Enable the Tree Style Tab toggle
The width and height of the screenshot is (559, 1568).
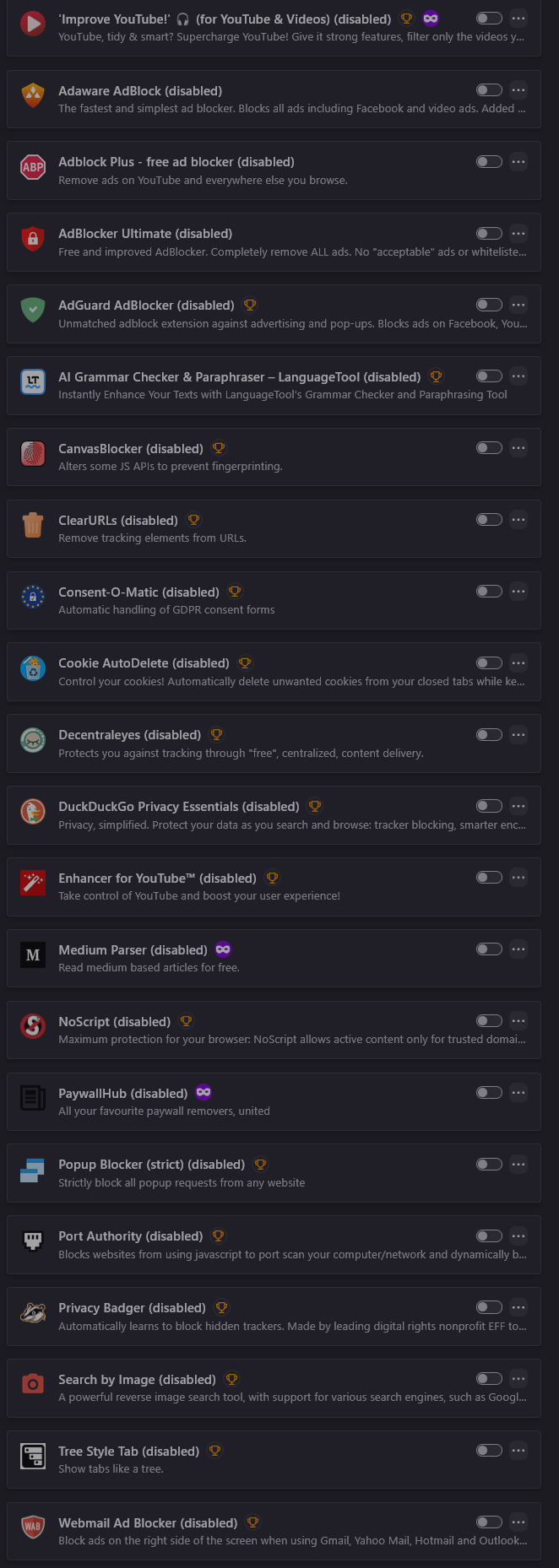click(x=489, y=1451)
